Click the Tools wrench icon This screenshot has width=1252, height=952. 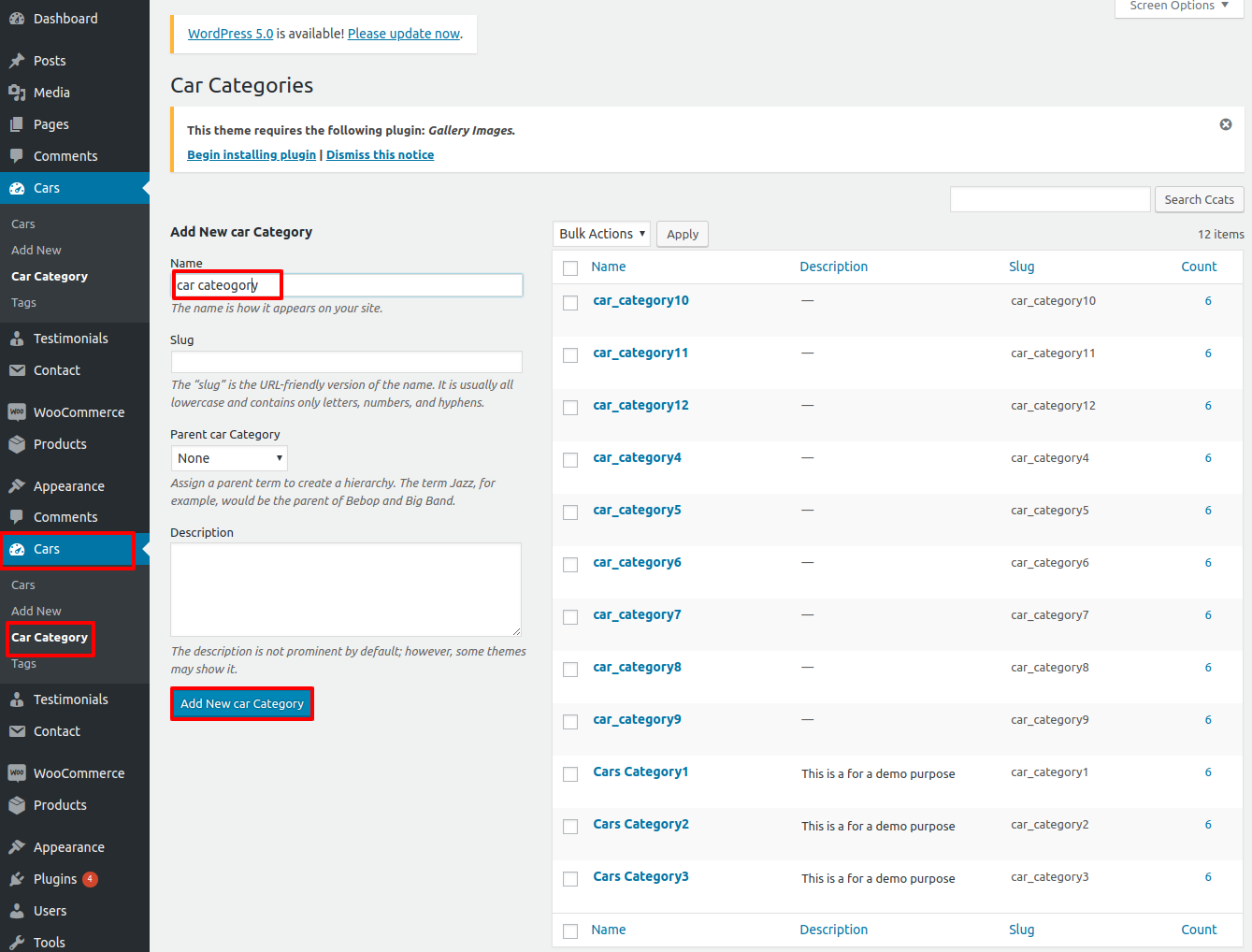[17, 942]
